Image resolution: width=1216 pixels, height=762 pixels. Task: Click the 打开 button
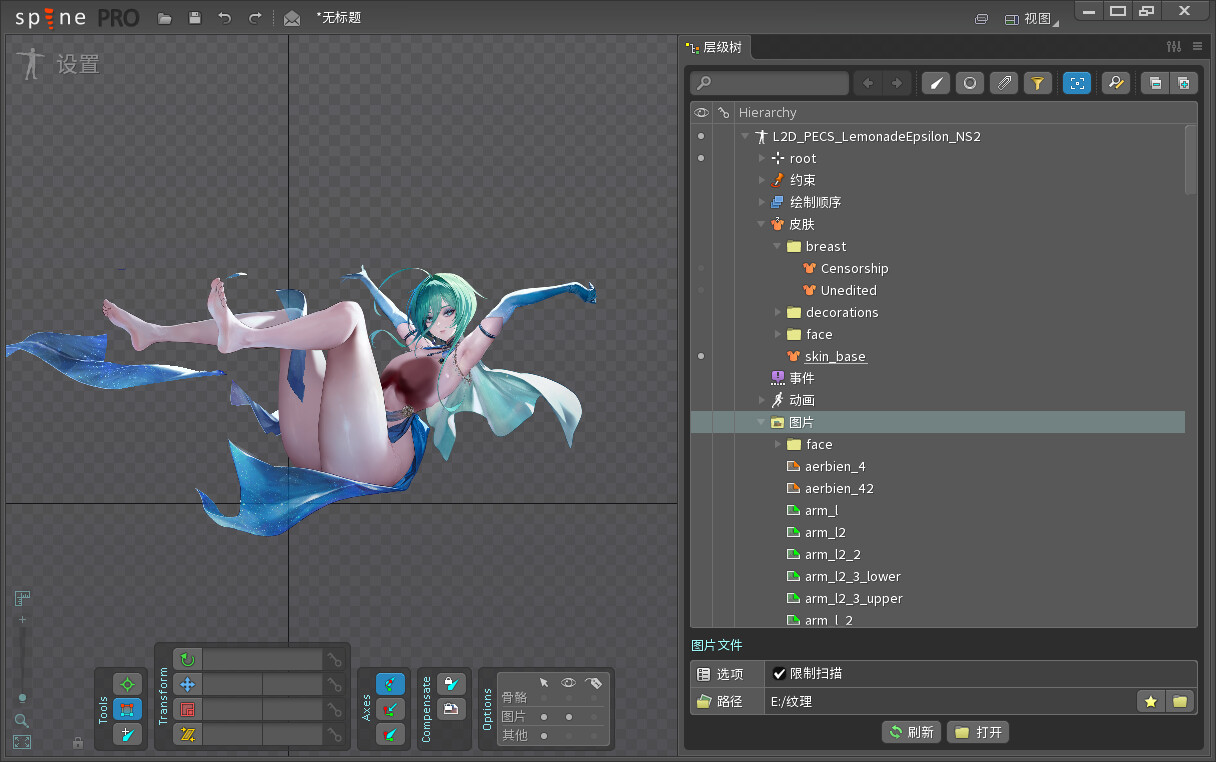coord(978,732)
